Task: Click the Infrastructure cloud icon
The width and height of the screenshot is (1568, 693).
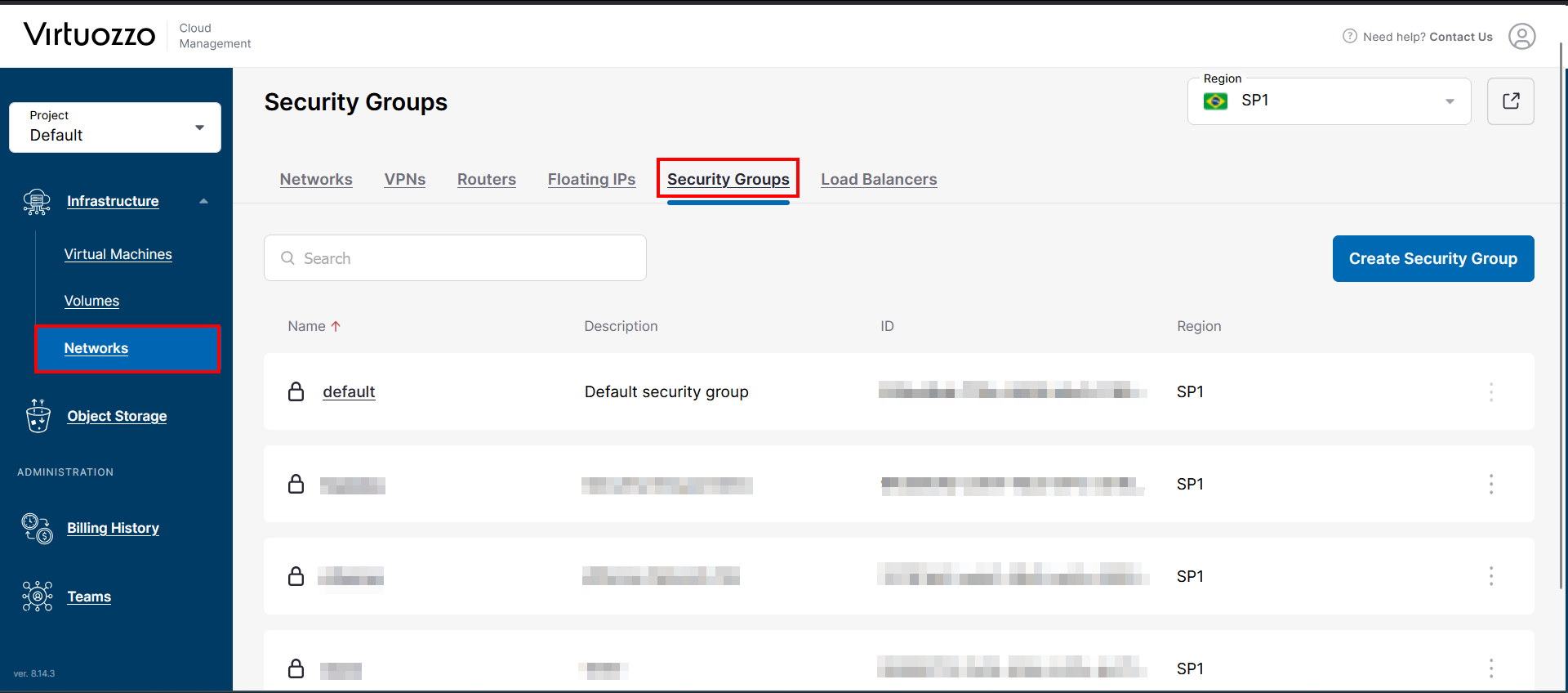Action: [37, 201]
